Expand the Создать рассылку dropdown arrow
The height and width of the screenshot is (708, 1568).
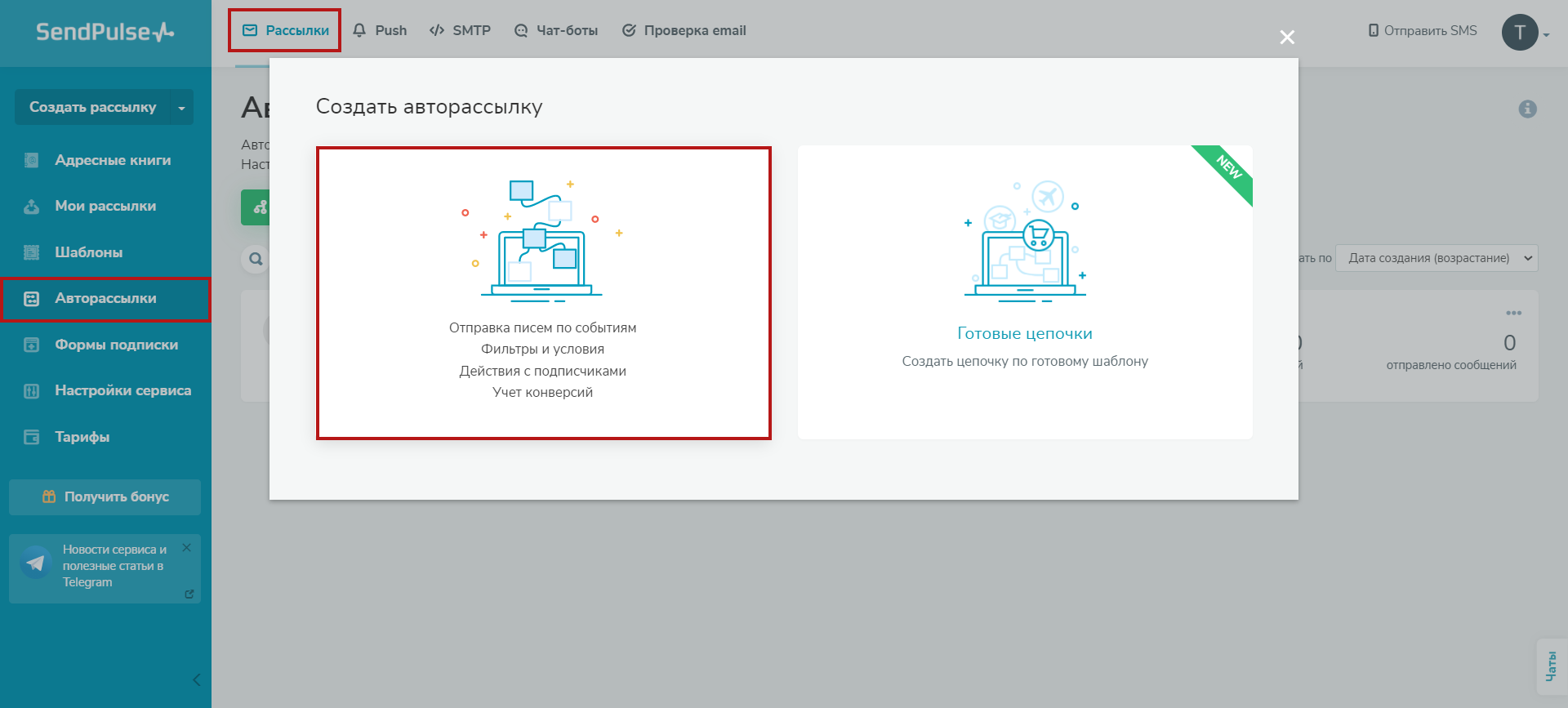[x=181, y=108]
